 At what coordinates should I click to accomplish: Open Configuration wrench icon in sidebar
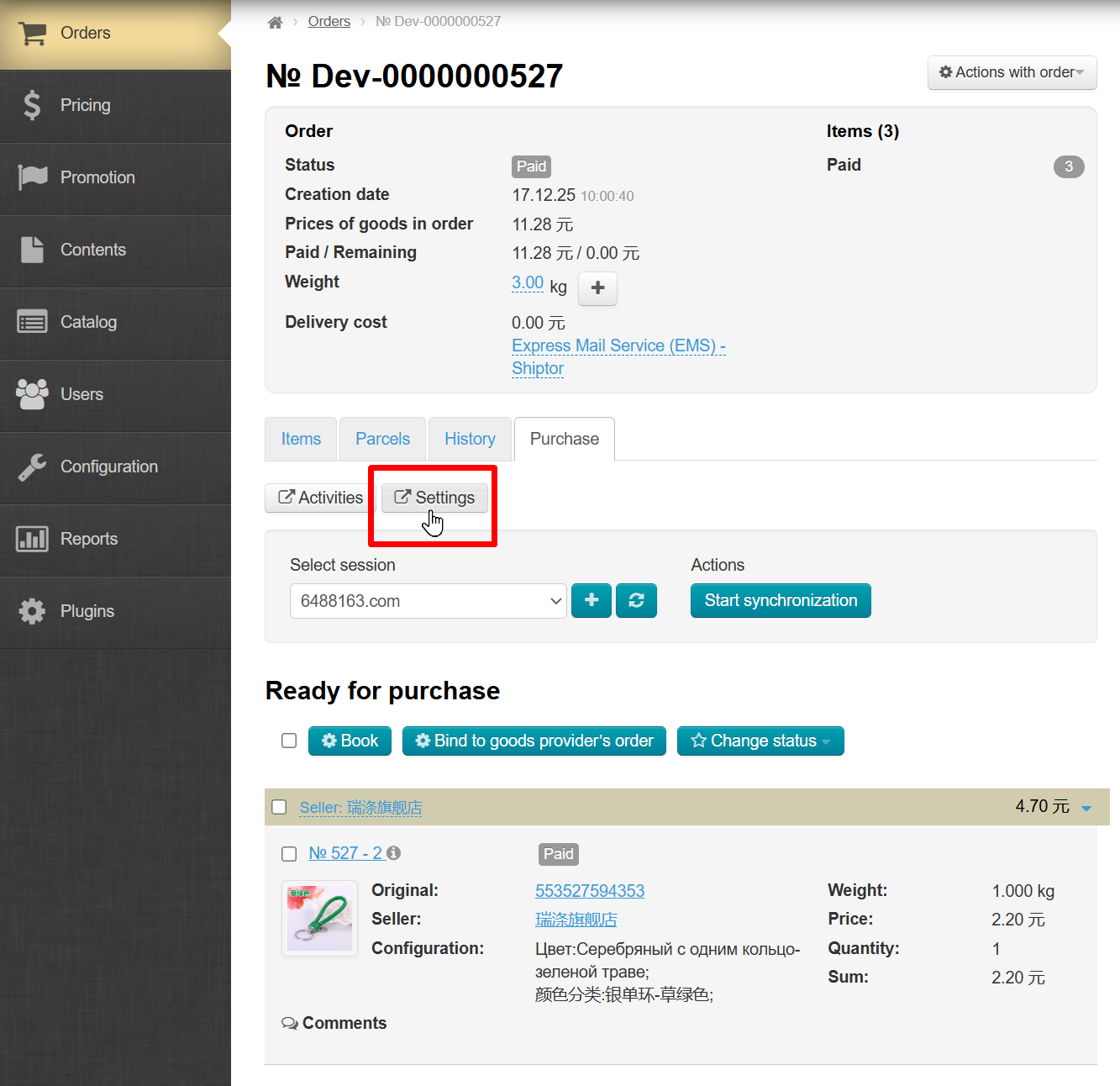[32, 467]
